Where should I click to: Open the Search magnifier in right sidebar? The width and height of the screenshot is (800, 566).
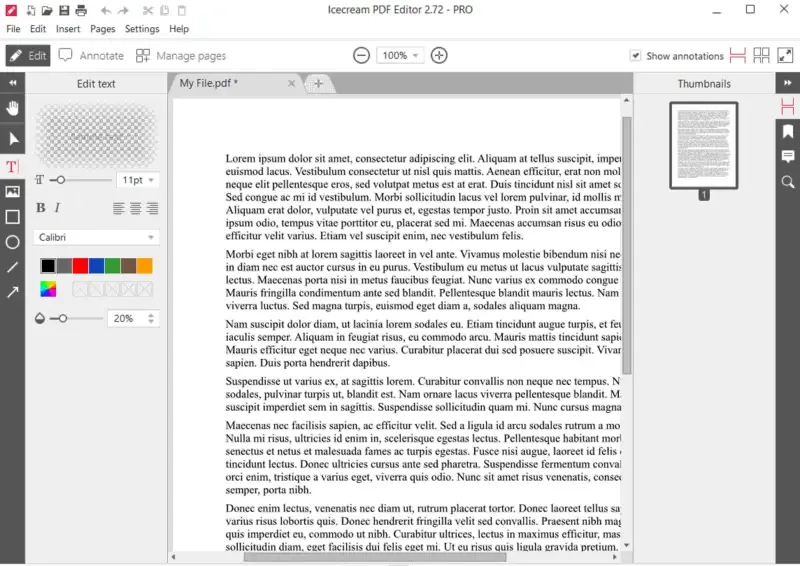(x=788, y=182)
